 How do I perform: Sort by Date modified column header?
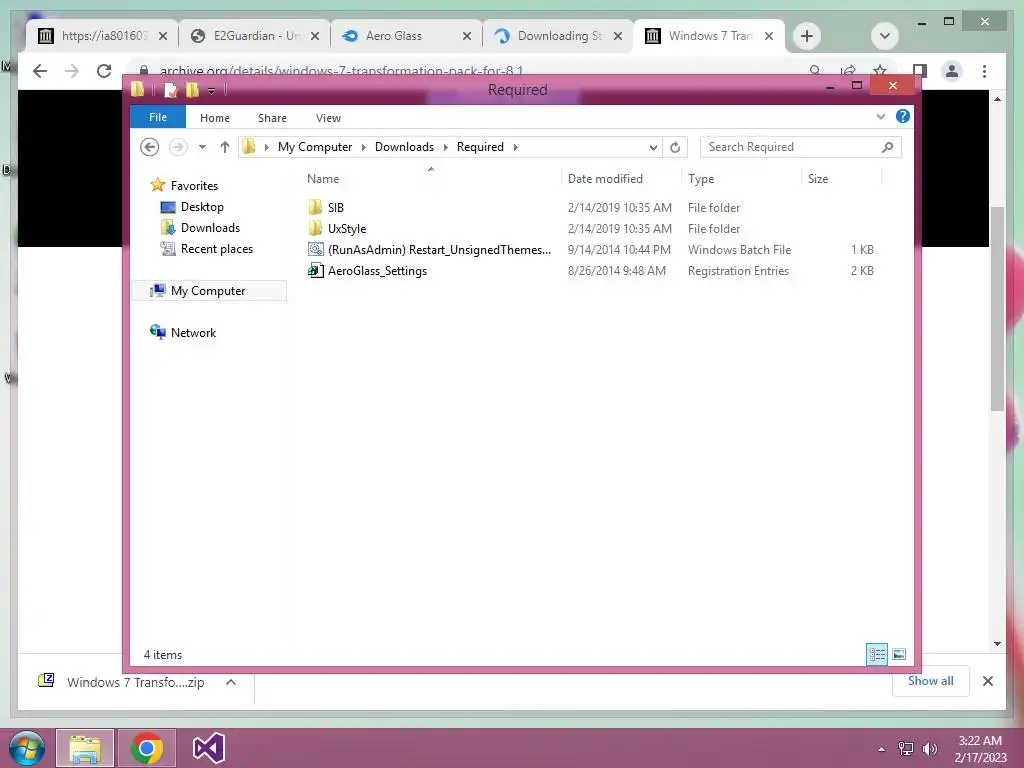point(605,179)
